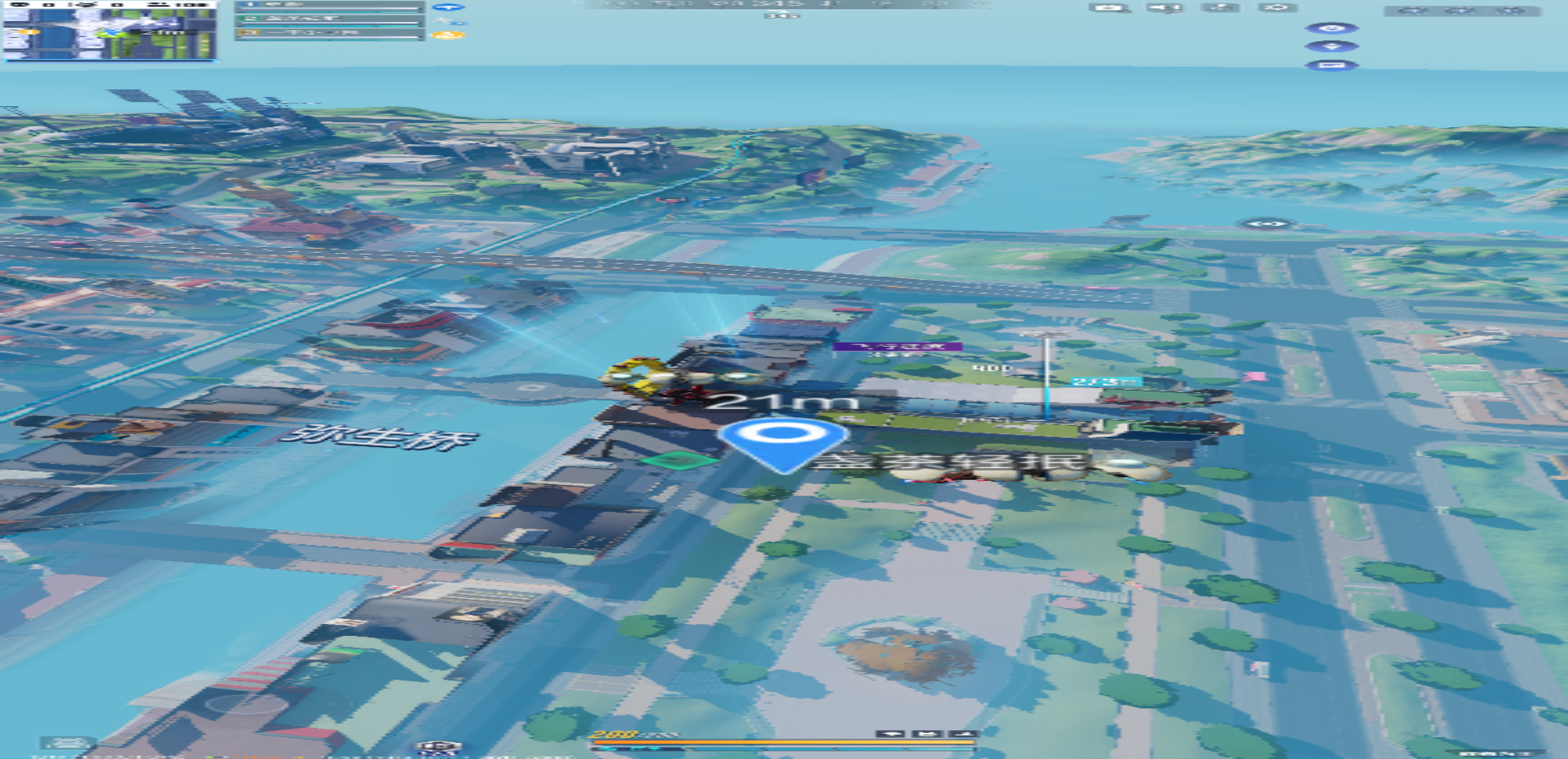
Task: Select teammate three status bar
Action: [330, 34]
